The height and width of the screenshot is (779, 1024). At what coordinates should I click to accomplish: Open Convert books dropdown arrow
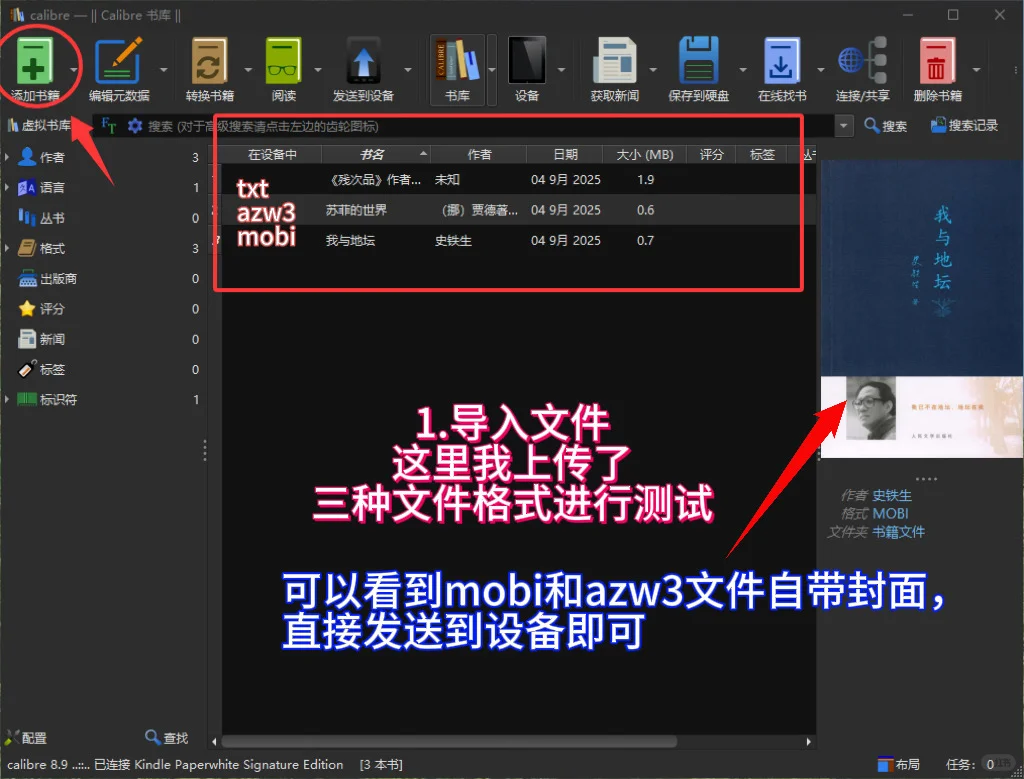pyautogui.click(x=248, y=69)
